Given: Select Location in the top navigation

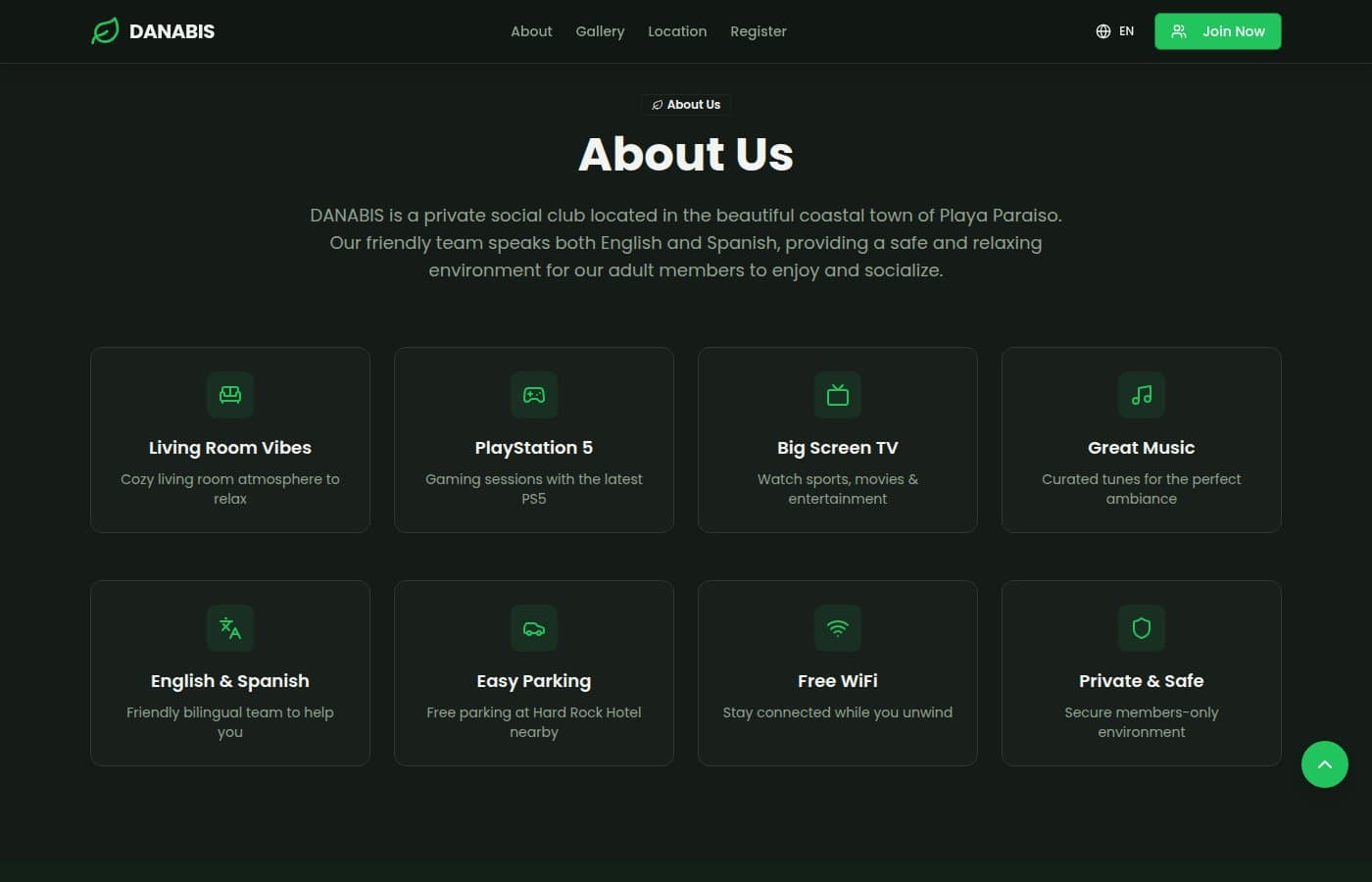Looking at the screenshot, I should pyautogui.click(x=676, y=30).
